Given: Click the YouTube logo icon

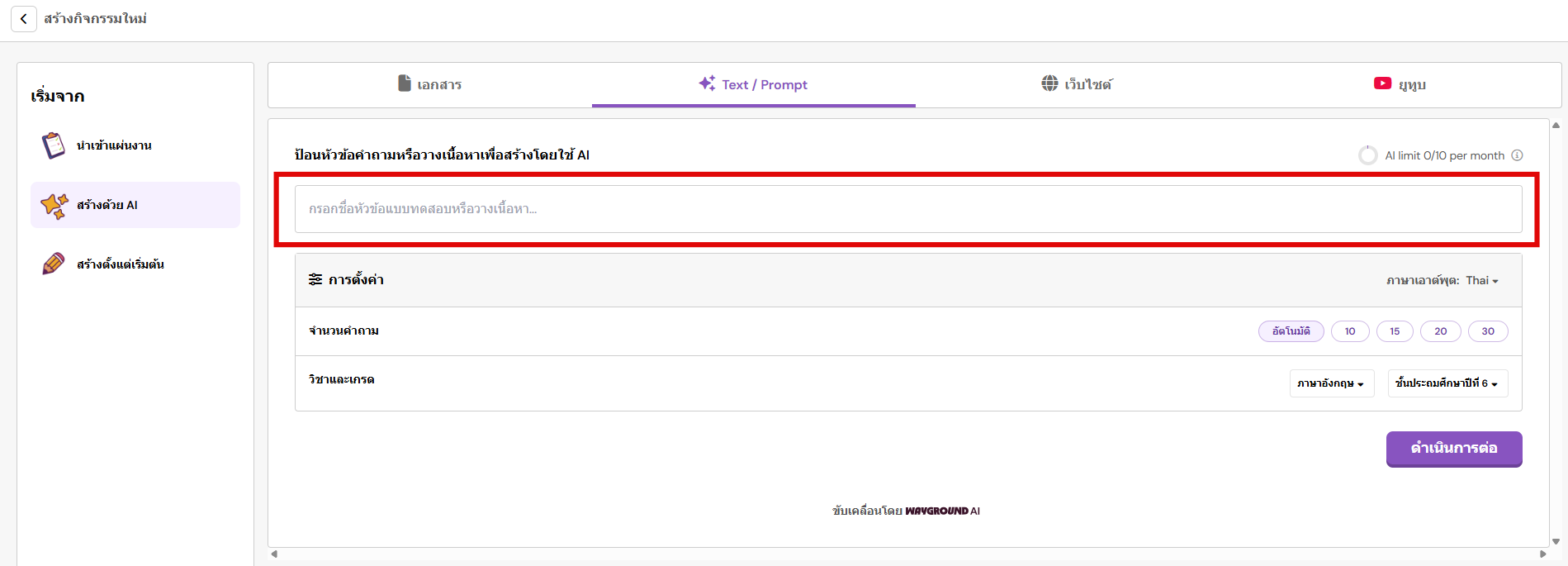Looking at the screenshot, I should point(1382,83).
